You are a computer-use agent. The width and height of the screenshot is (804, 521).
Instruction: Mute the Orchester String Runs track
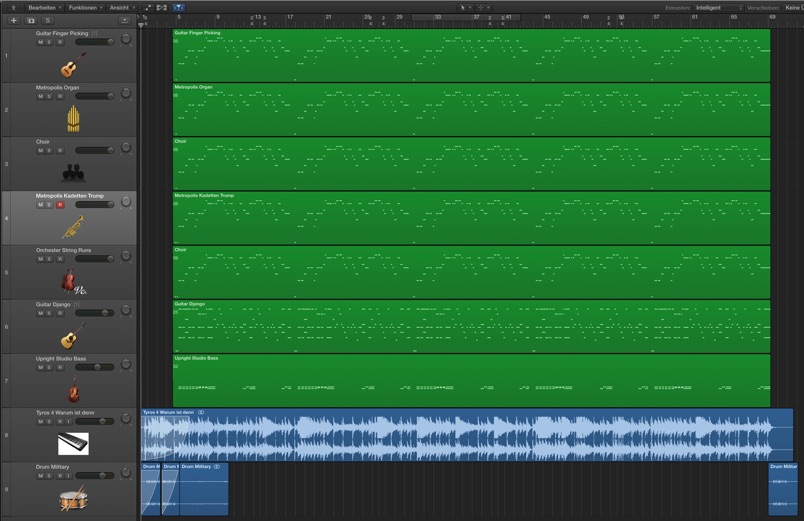(41, 259)
